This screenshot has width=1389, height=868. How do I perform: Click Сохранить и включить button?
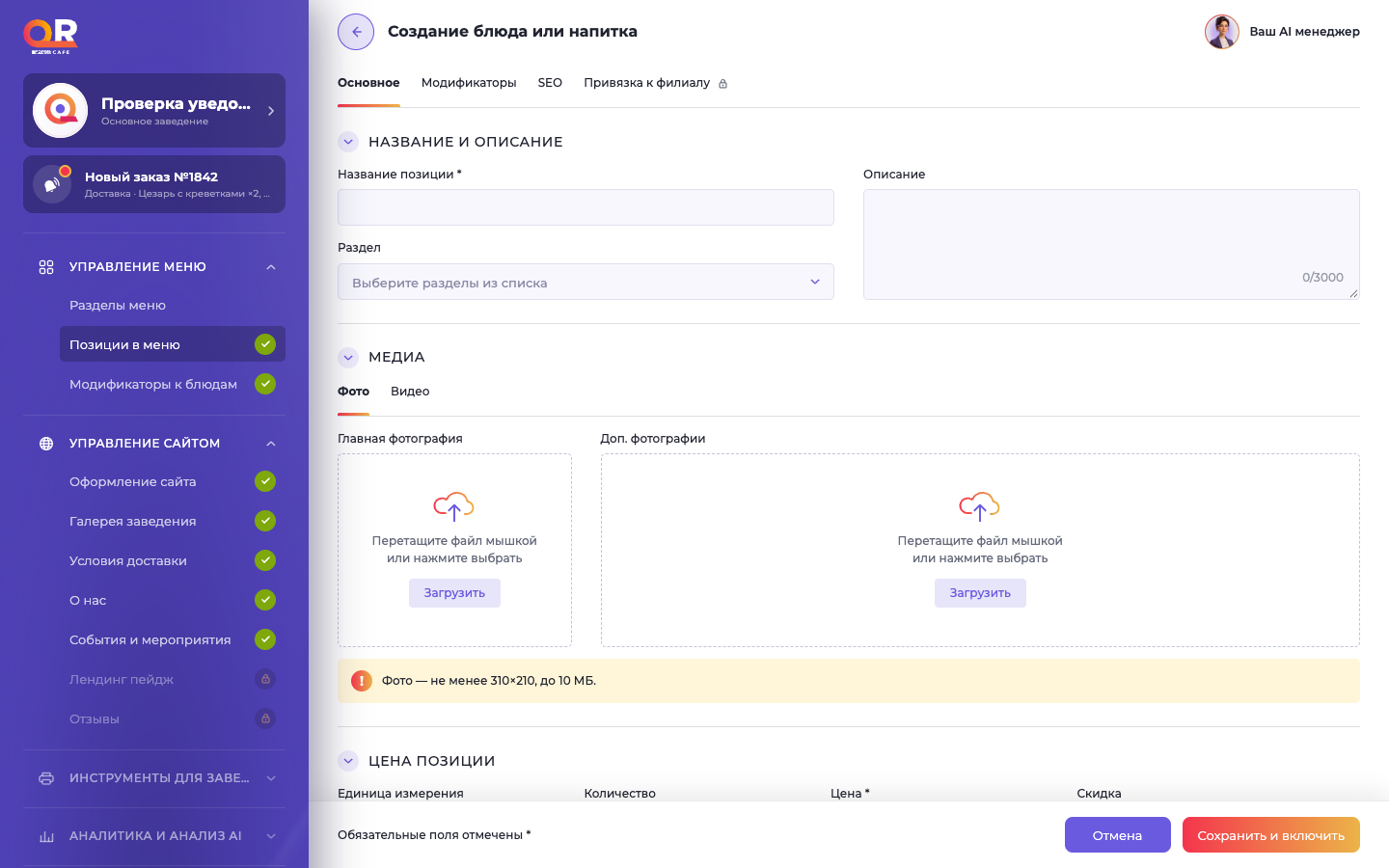[1271, 835]
